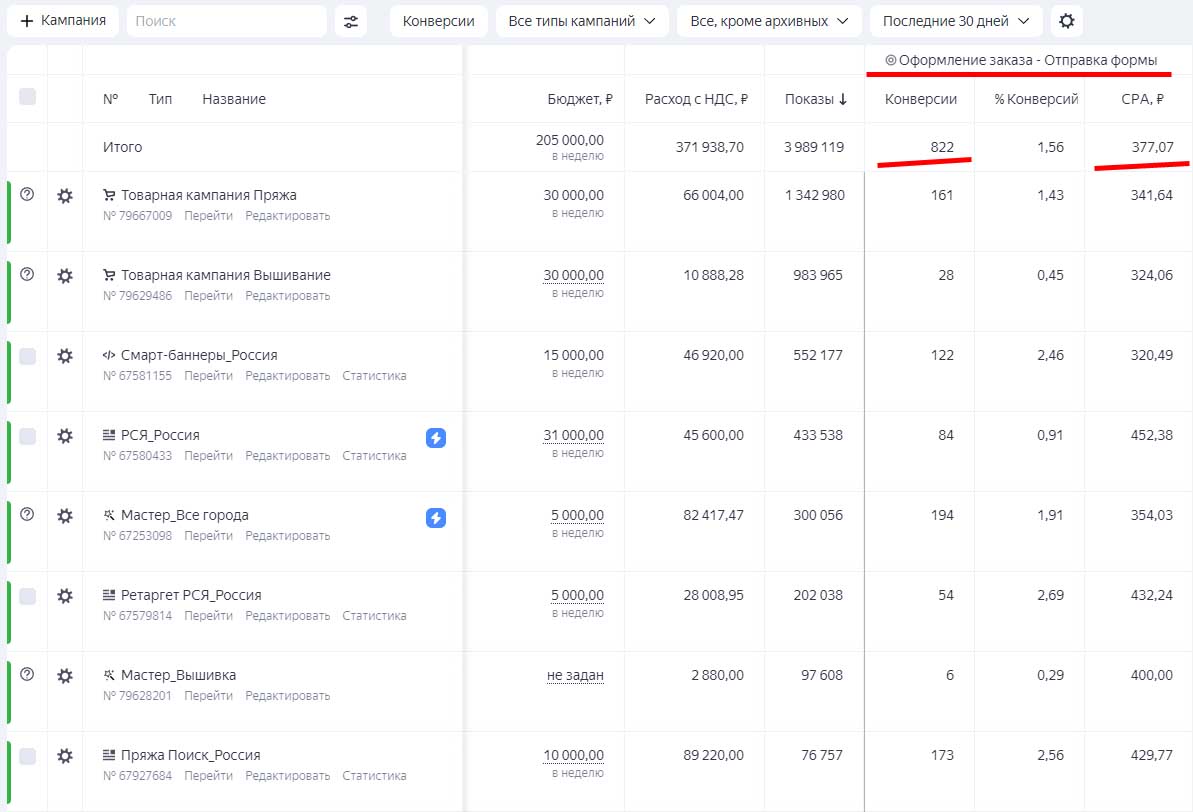1193x812 pixels.
Task: Click question mark status on Мастер_Вышивка row
Action: click(x=27, y=675)
